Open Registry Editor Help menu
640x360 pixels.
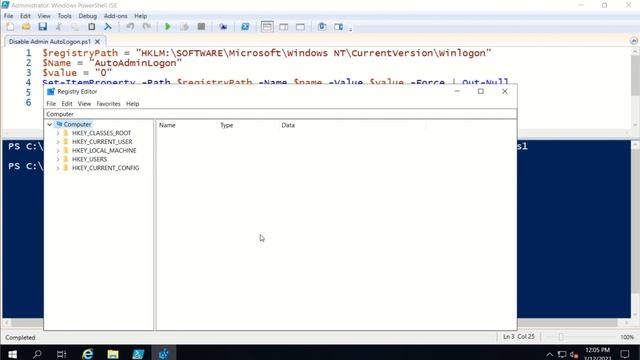click(x=133, y=104)
